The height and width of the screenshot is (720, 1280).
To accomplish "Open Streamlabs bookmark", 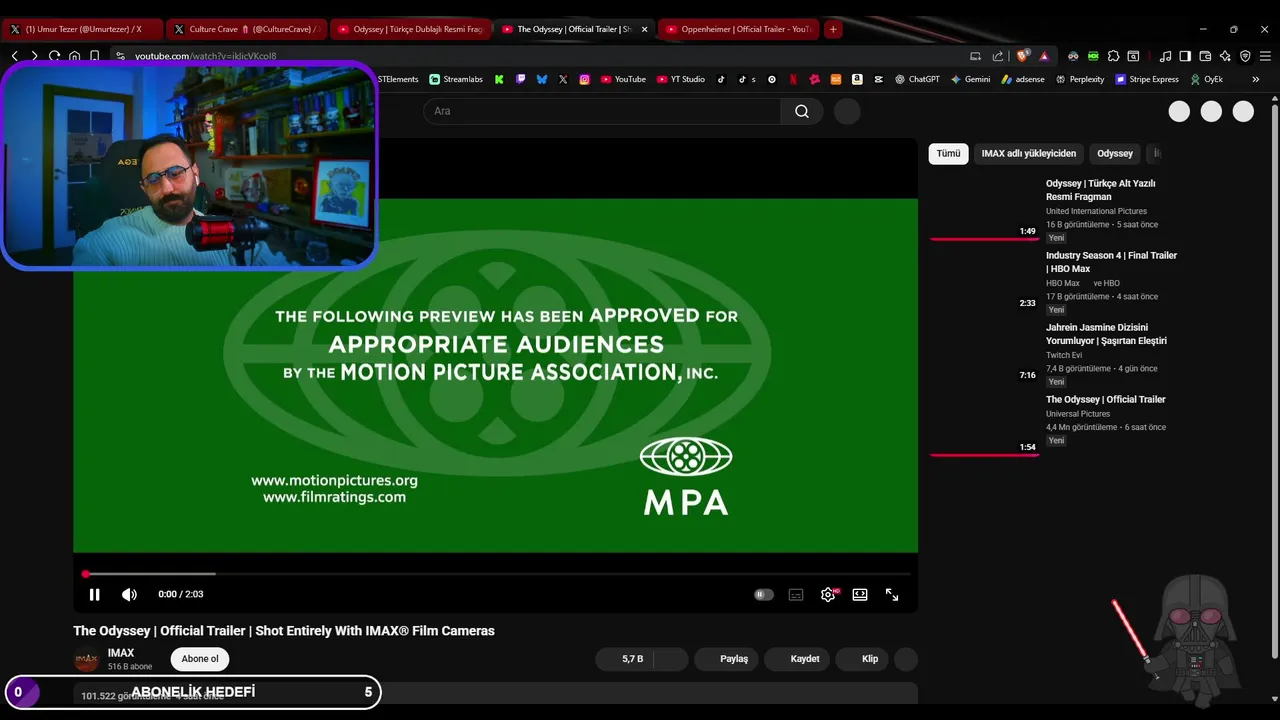I will tap(456, 79).
